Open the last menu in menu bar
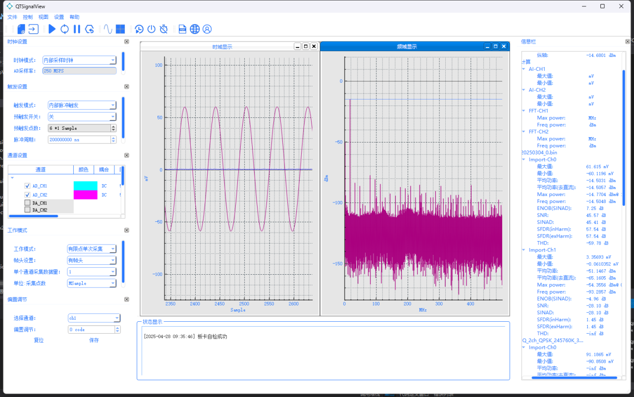Image resolution: width=634 pixels, height=397 pixels. 74,17
